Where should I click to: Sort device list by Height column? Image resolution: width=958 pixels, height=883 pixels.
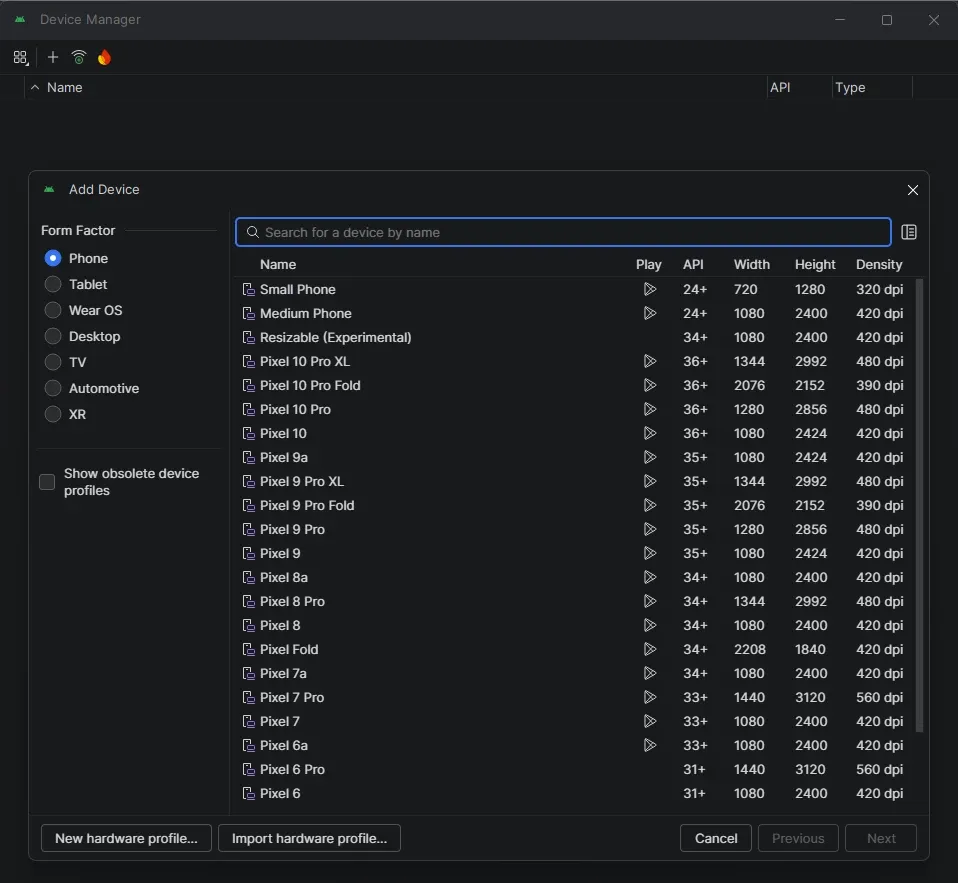[815, 265]
